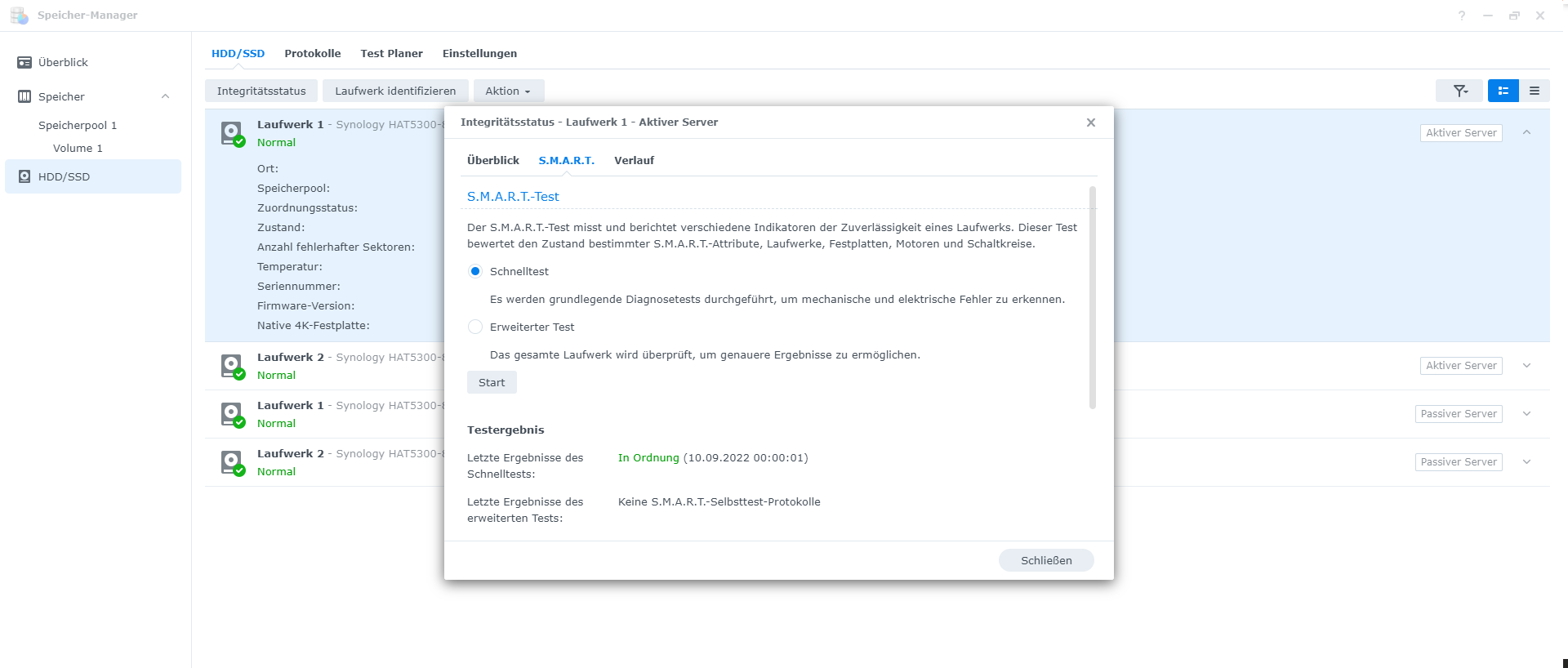This screenshot has width=1568, height=668.
Task: Open HDD/SSD sidebar entry
Action: click(93, 176)
